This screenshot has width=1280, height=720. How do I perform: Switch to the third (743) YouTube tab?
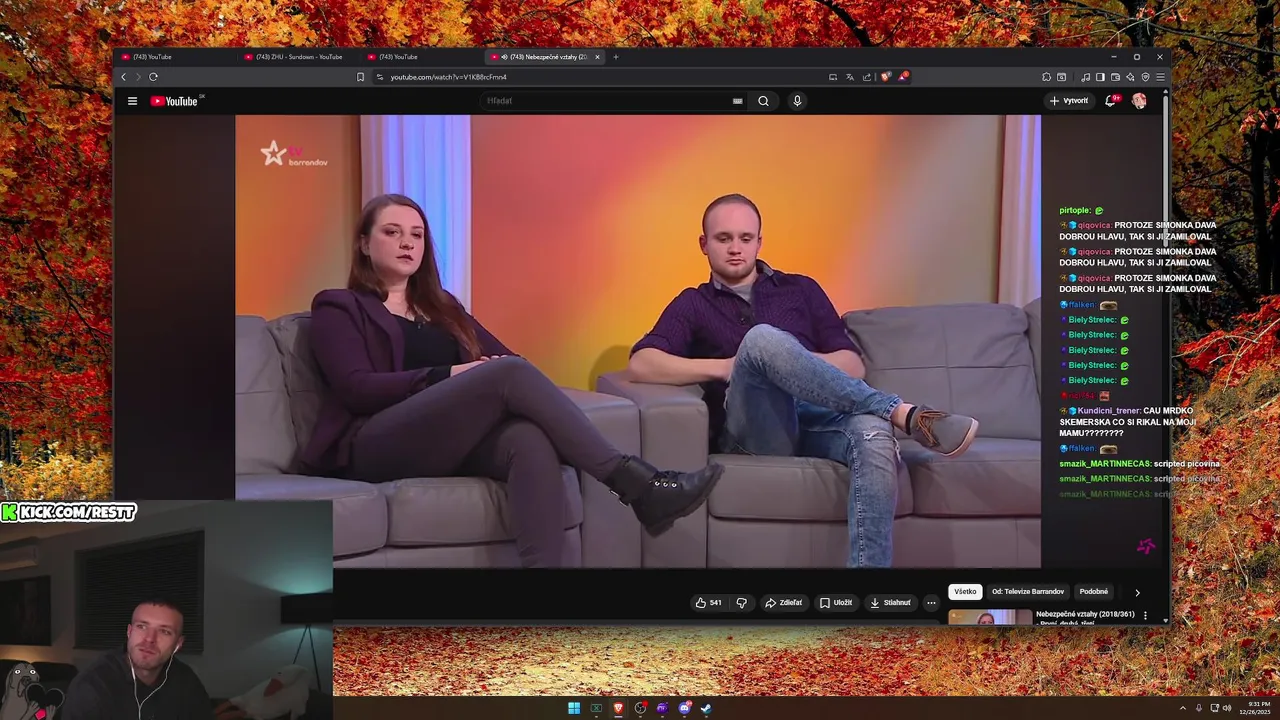click(x=421, y=57)
